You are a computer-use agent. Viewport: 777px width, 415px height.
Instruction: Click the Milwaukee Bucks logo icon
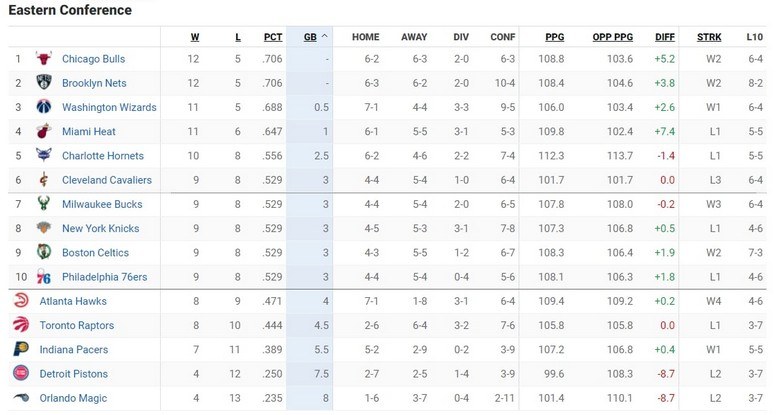(x=44, y=204)
